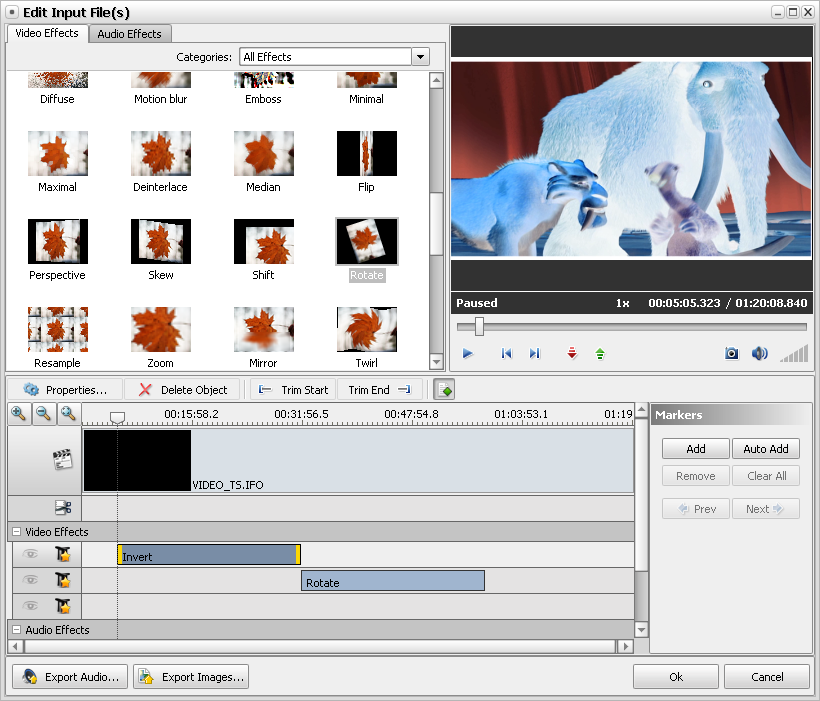Toggle visibility eye of third effect row
Image resolution: width=820 pixels, height=701 pixels.
pyautogui.click(x=31, y=606)
